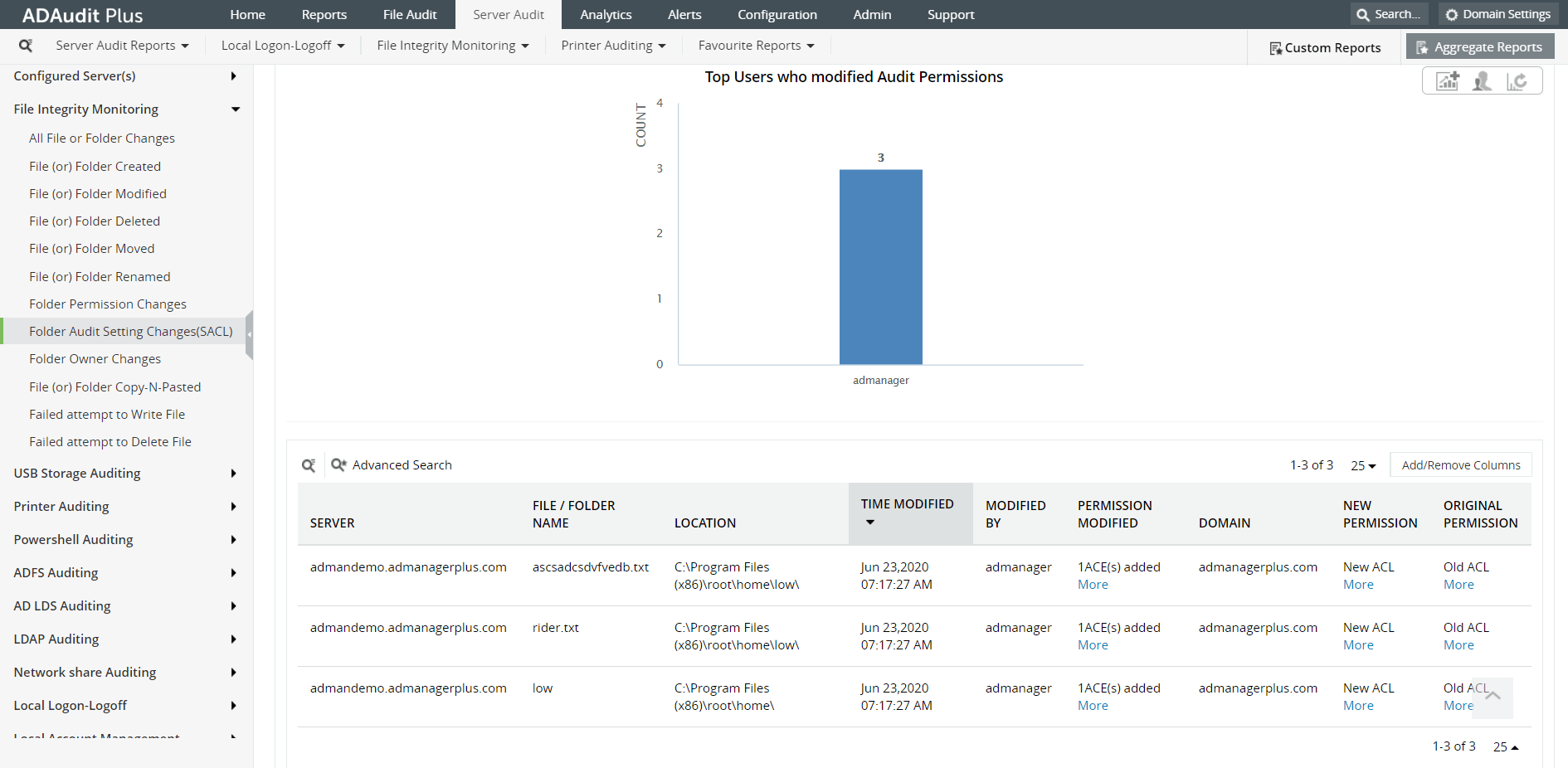Open the Local Logon-Logoff dropdown menu
Screen dimensions: 1568x768
[x=283, y=46]
